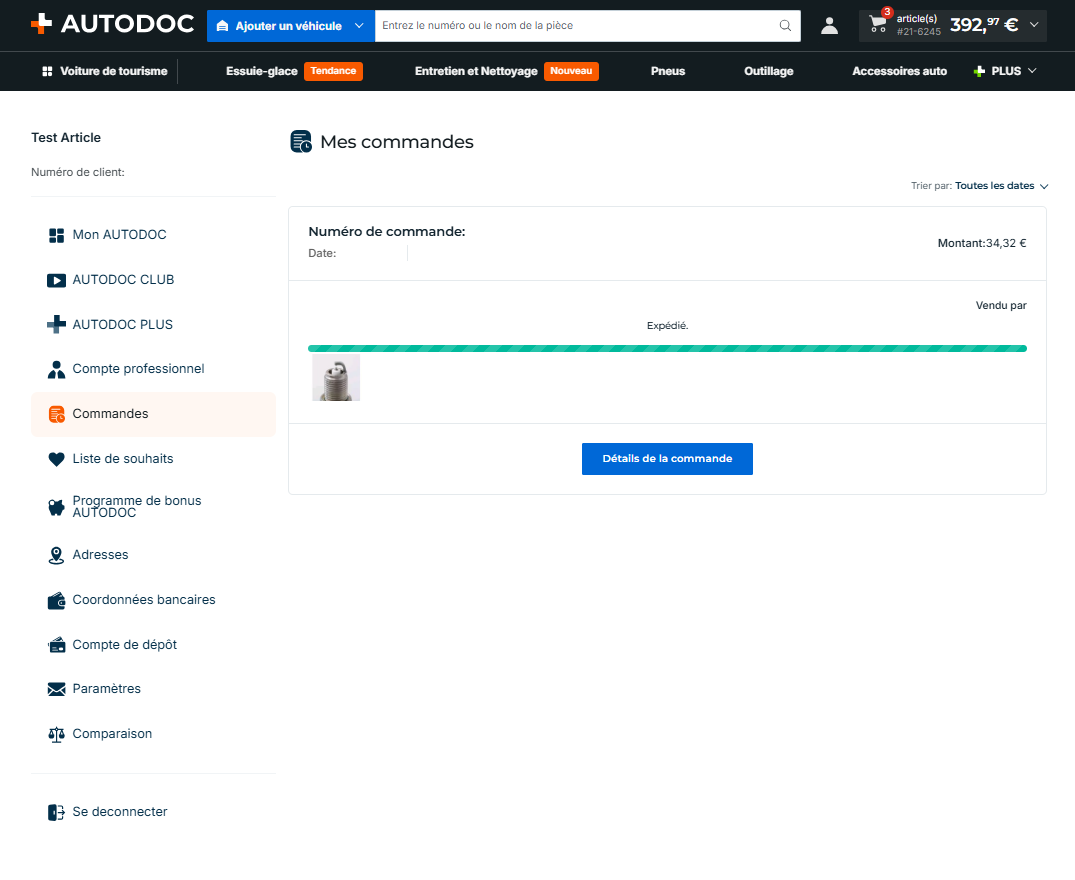Click the order shipping progress bar
The height and width of the screenshot is (880, 1075).
point(667,349)
